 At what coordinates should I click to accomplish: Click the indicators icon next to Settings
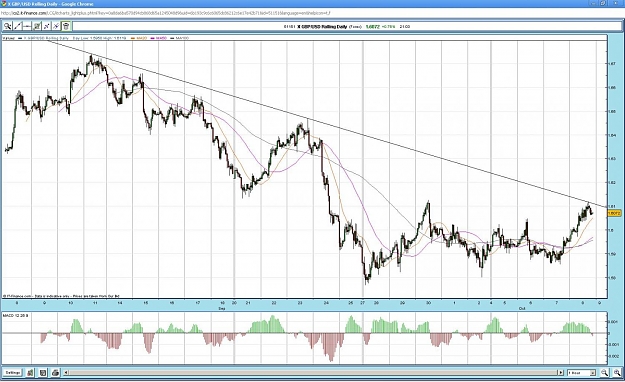coord(30,373)
